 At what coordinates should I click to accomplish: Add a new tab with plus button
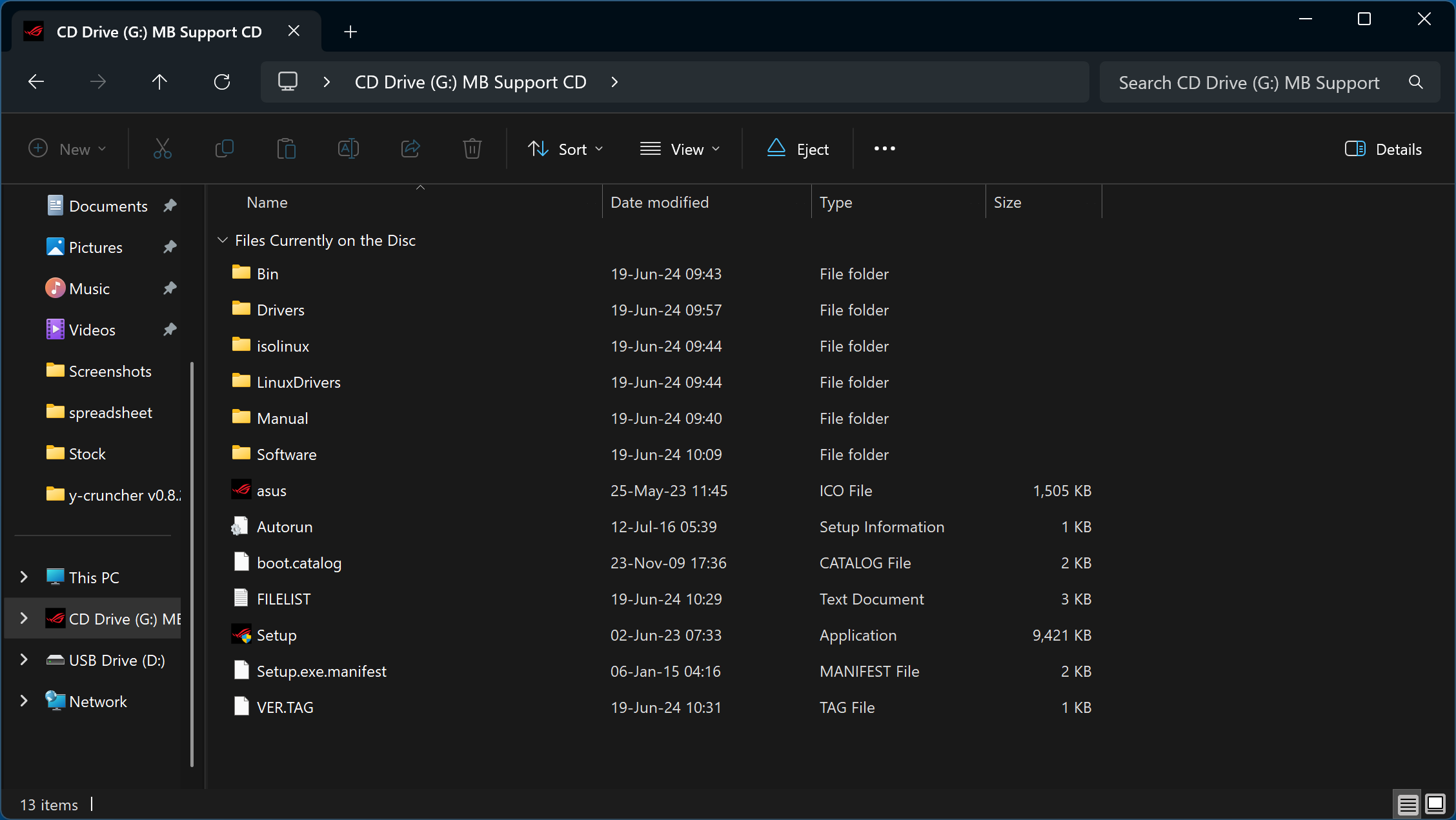point(350,32)
